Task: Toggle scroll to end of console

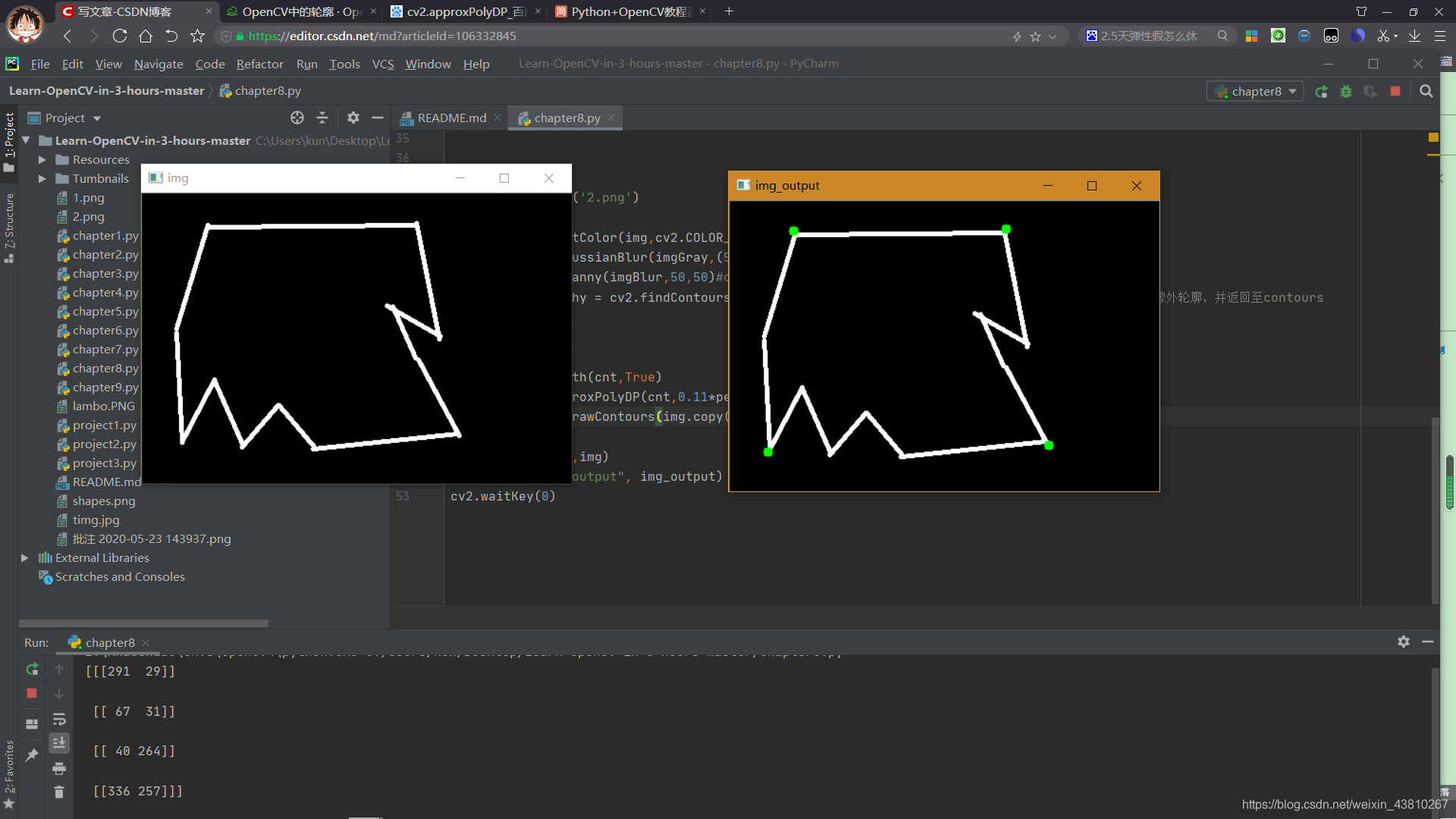Action: pyautogui.click(x=59, y=743)
